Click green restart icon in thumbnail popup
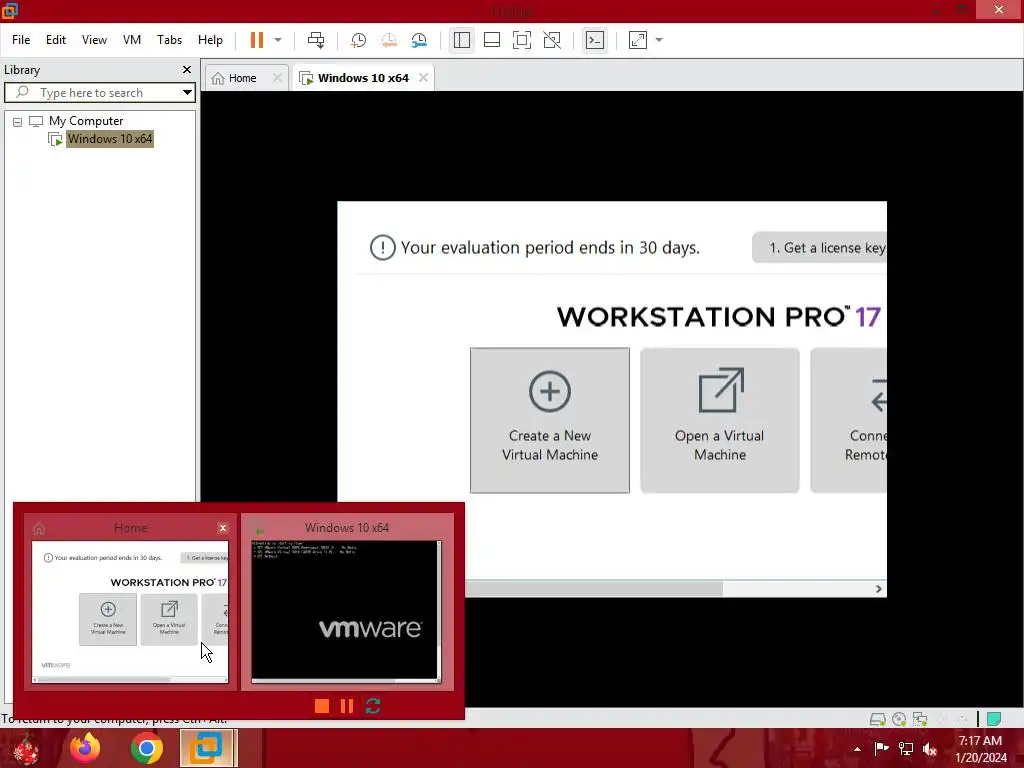 point(373,706)
